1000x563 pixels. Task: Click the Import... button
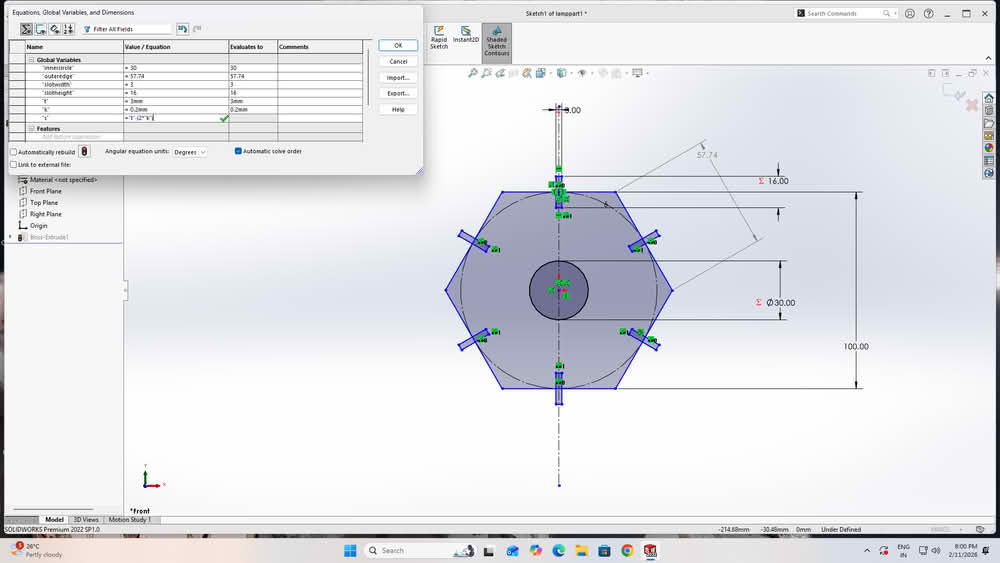398,77
